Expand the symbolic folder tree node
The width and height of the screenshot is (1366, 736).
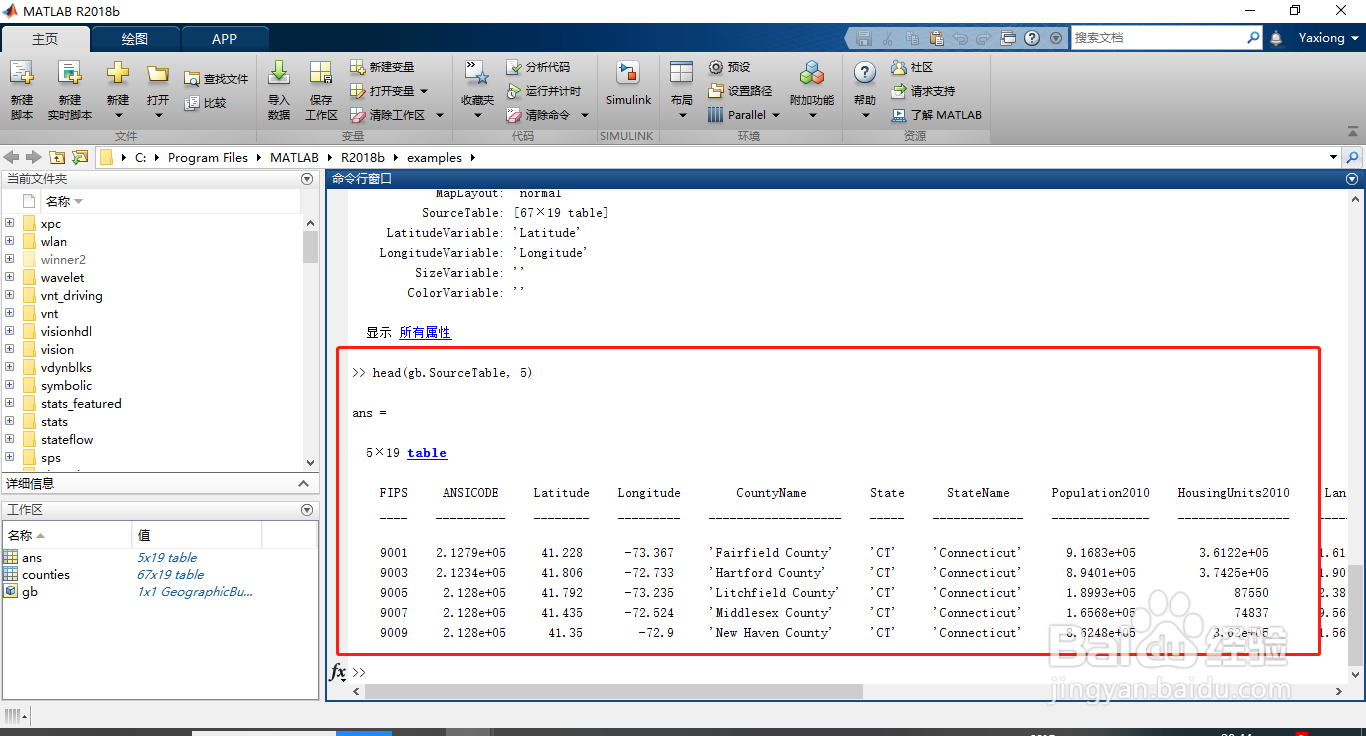point(9,385)
